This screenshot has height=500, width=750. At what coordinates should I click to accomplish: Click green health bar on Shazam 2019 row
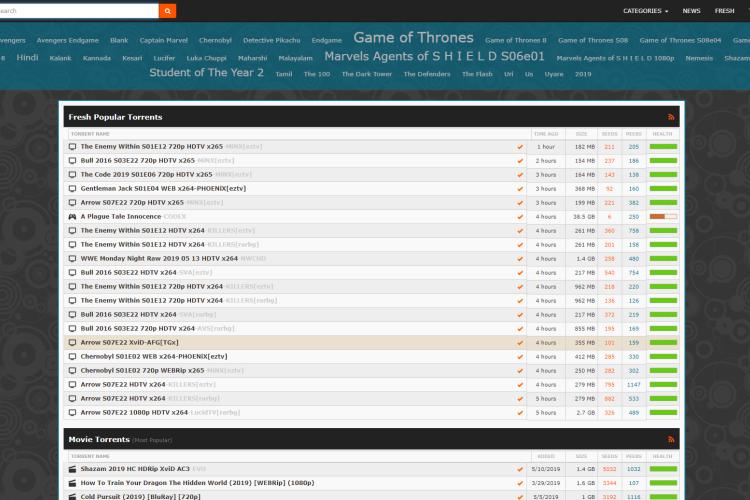coord(663,469)
